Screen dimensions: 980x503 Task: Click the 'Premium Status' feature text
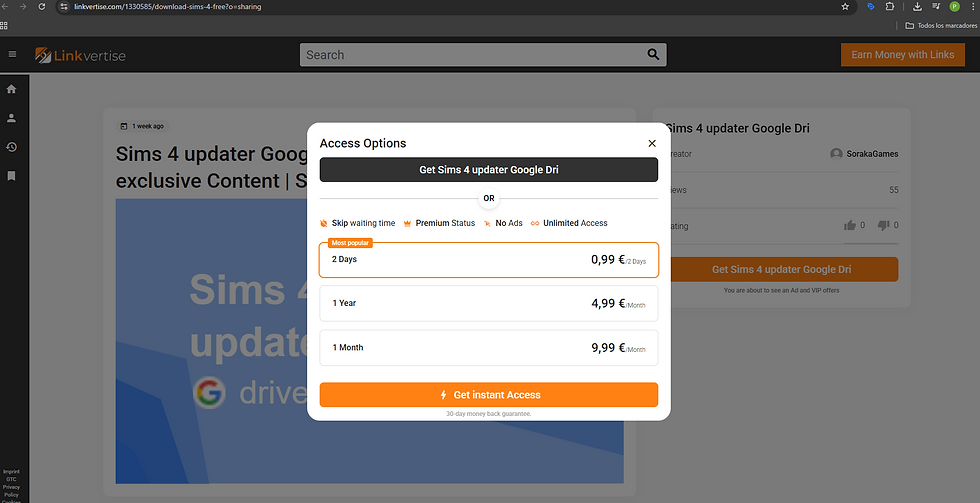[x=445, y=223]
